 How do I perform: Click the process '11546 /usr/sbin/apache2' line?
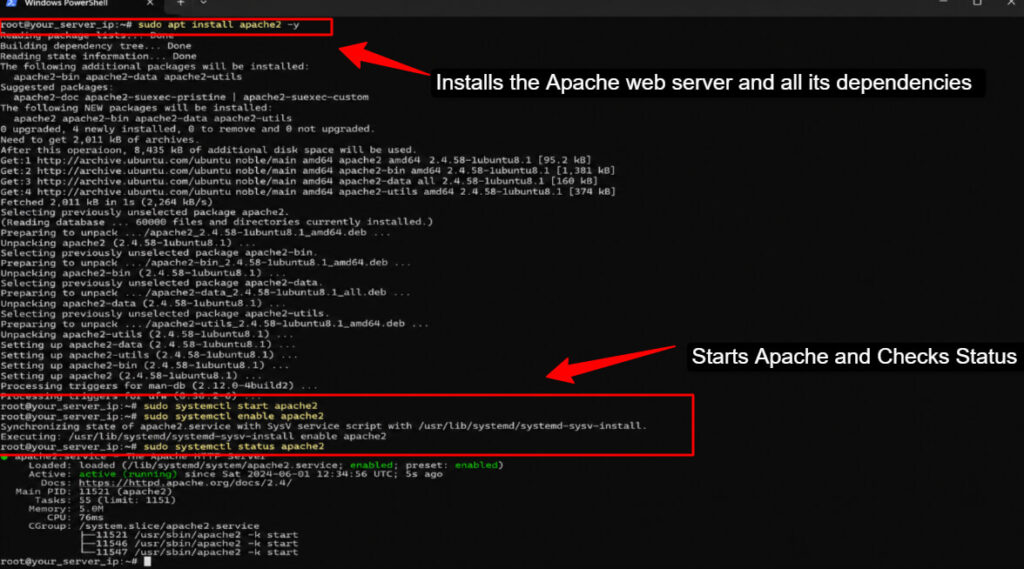pyautogui.click(x=189, y=544)
